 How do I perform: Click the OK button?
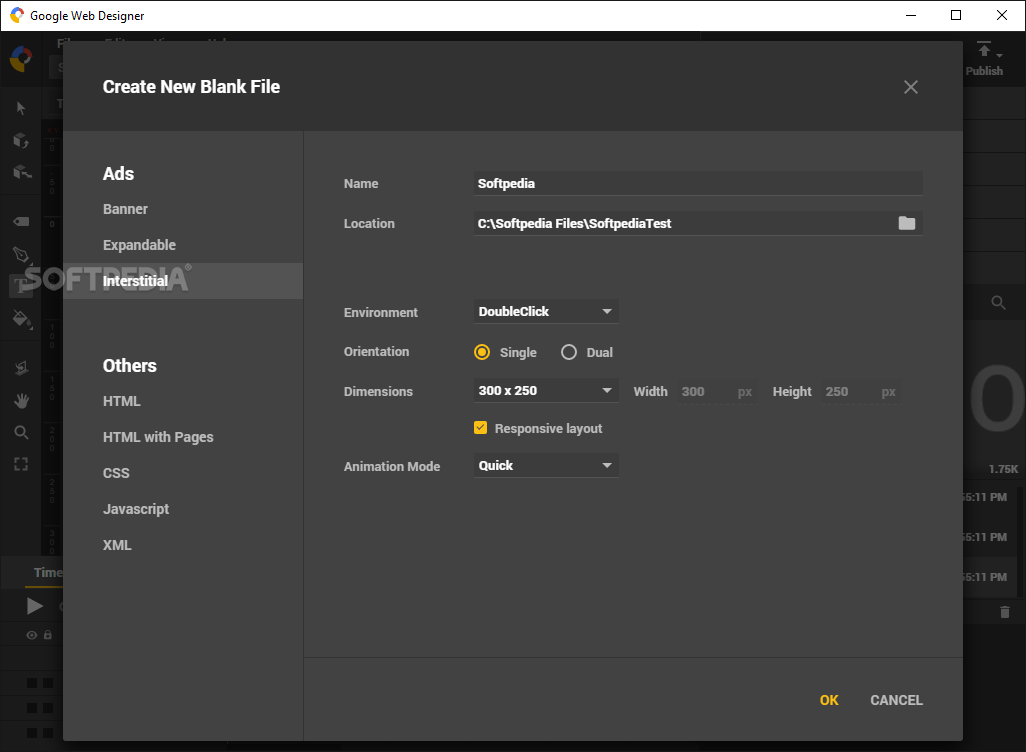[828, 700]
